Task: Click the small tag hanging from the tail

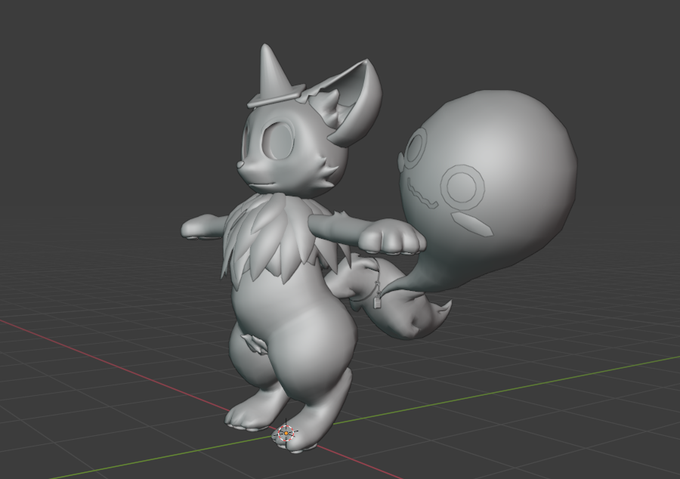Action: (x=377, y=301)
